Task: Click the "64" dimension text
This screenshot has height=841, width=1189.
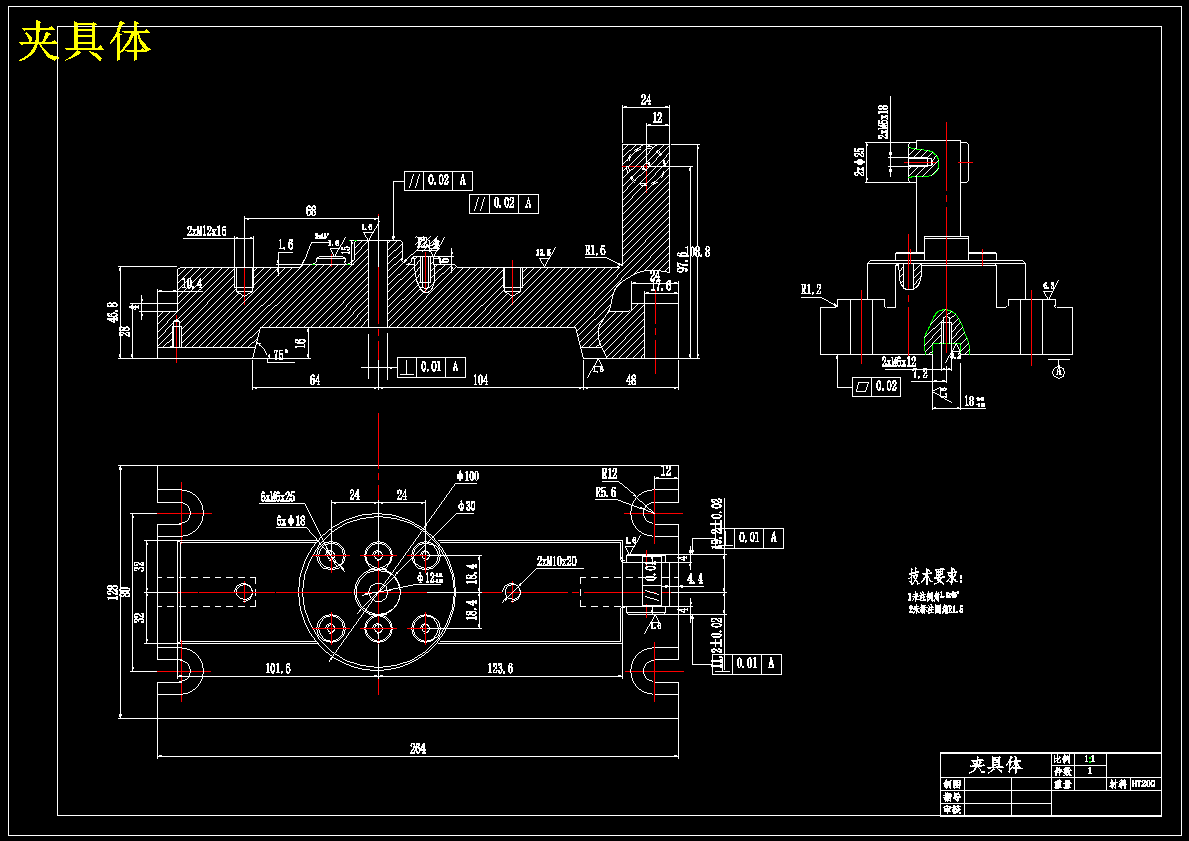Action: [x=314, y=380]
